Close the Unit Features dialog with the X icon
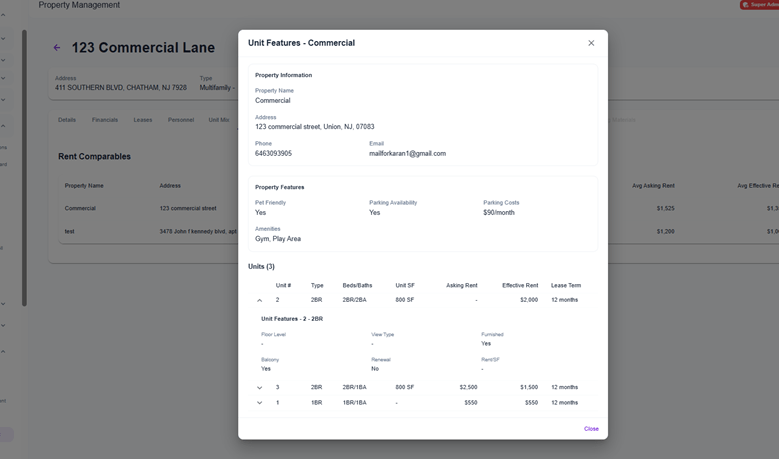 tap(591, 43)
